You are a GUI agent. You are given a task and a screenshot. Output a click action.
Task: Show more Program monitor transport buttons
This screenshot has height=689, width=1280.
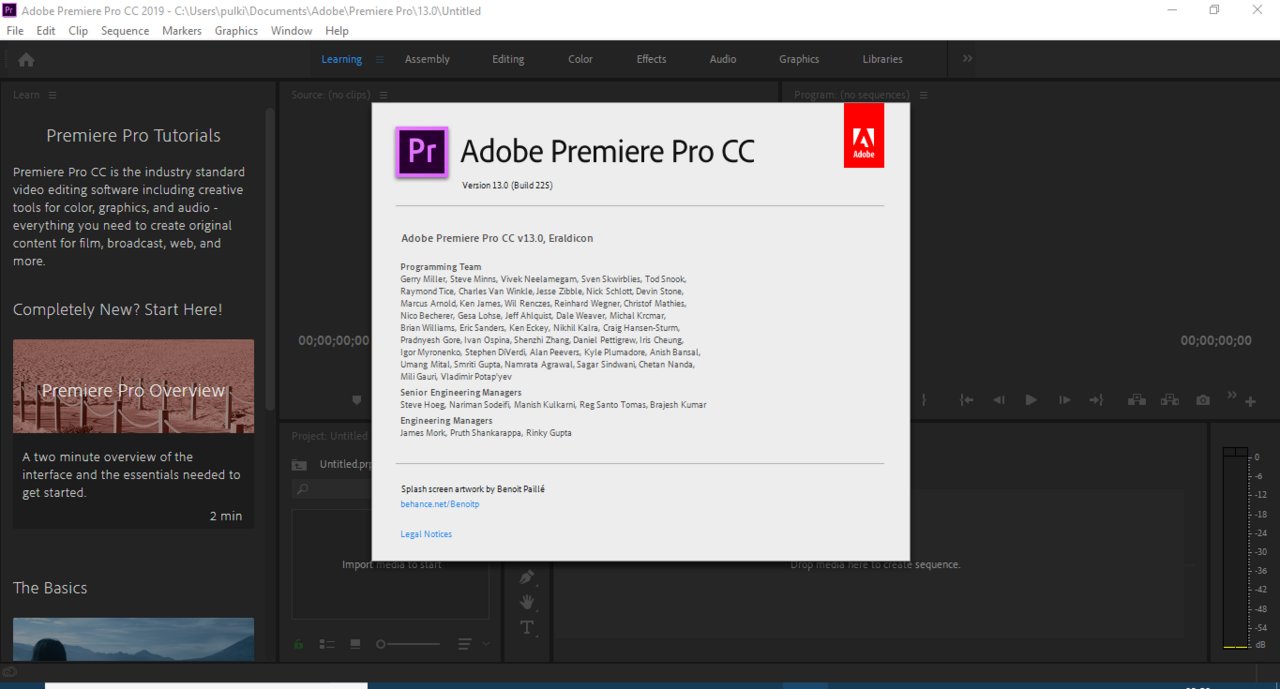pyautogui.click(x=1232, y=394)
